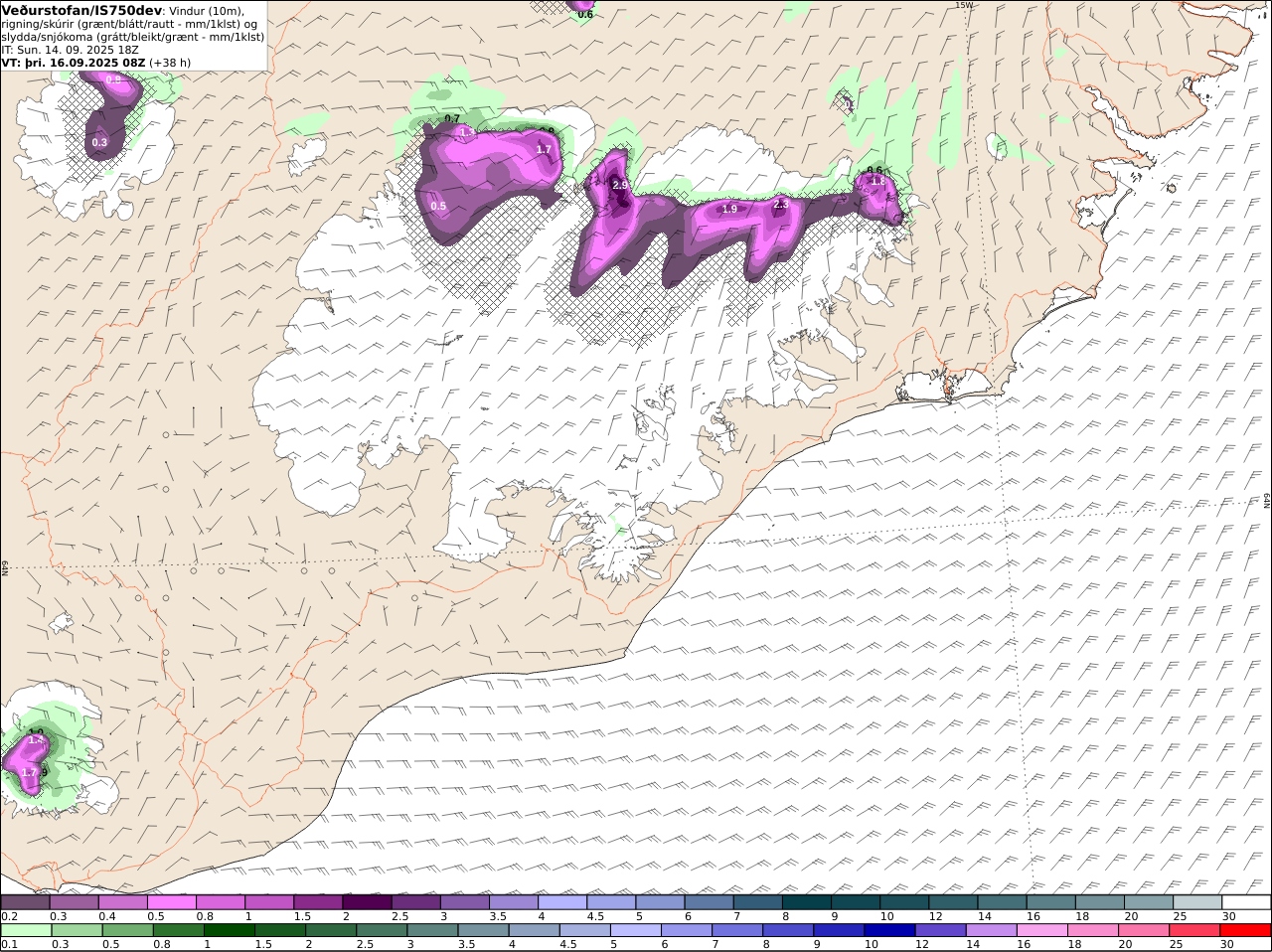Select the first mauve 0.2 swatch in upper scale
The image size is (1272, 952).
pos(26,902)
